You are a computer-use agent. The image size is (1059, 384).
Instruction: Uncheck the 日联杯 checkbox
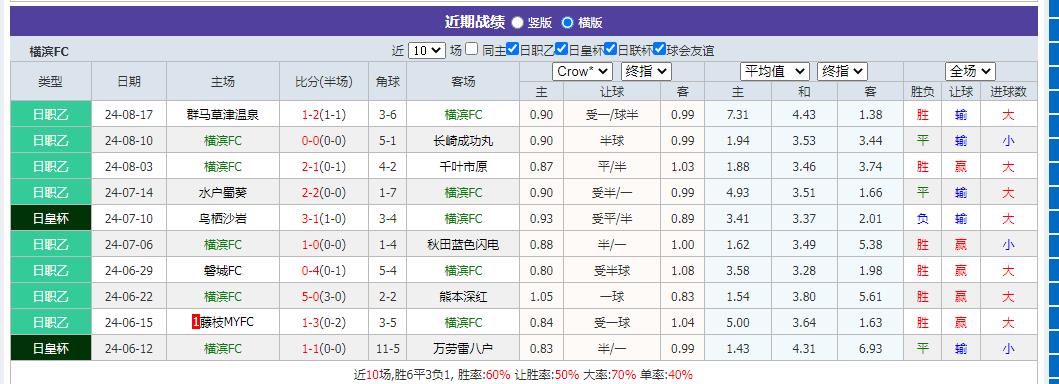click(x=611, y=49)
